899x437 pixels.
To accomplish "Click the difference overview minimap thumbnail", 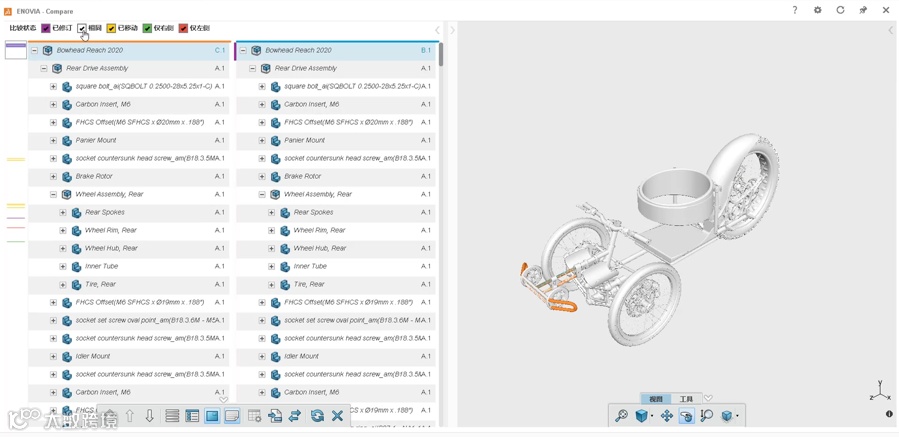I will click(15, 51).
